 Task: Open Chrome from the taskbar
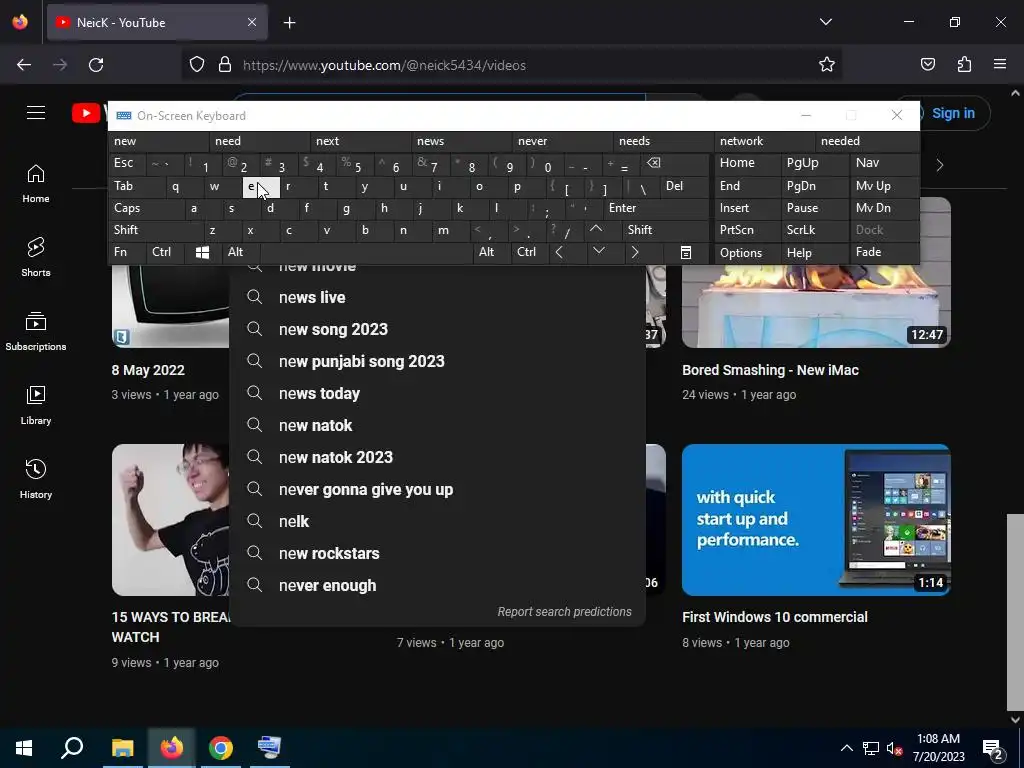coord(221,747)
